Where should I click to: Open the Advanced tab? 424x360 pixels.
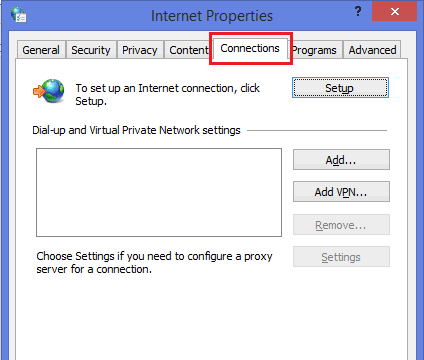pos(372,50)
